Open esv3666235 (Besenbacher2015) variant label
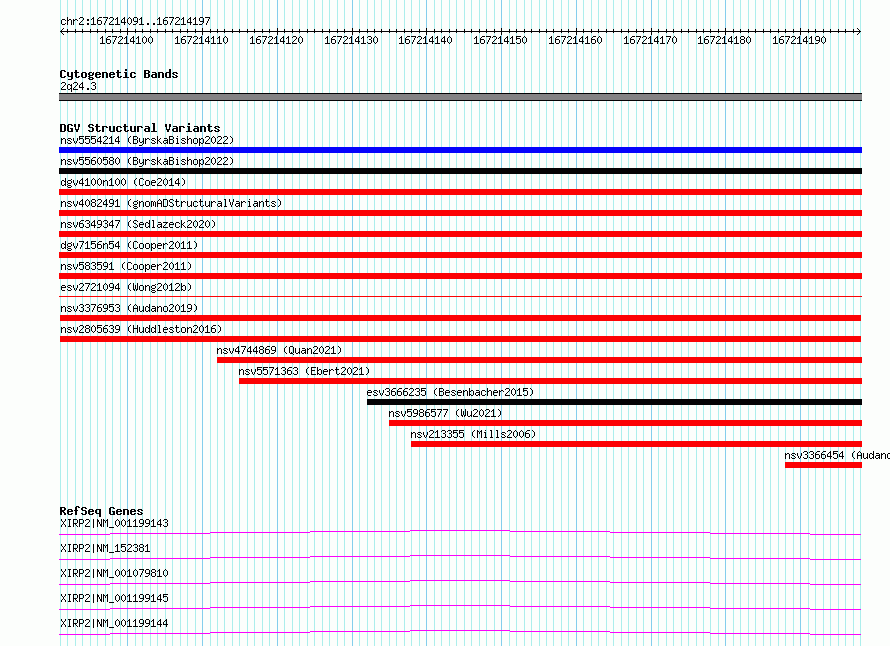This screenshot has height=646, width=890. point(450,392)
